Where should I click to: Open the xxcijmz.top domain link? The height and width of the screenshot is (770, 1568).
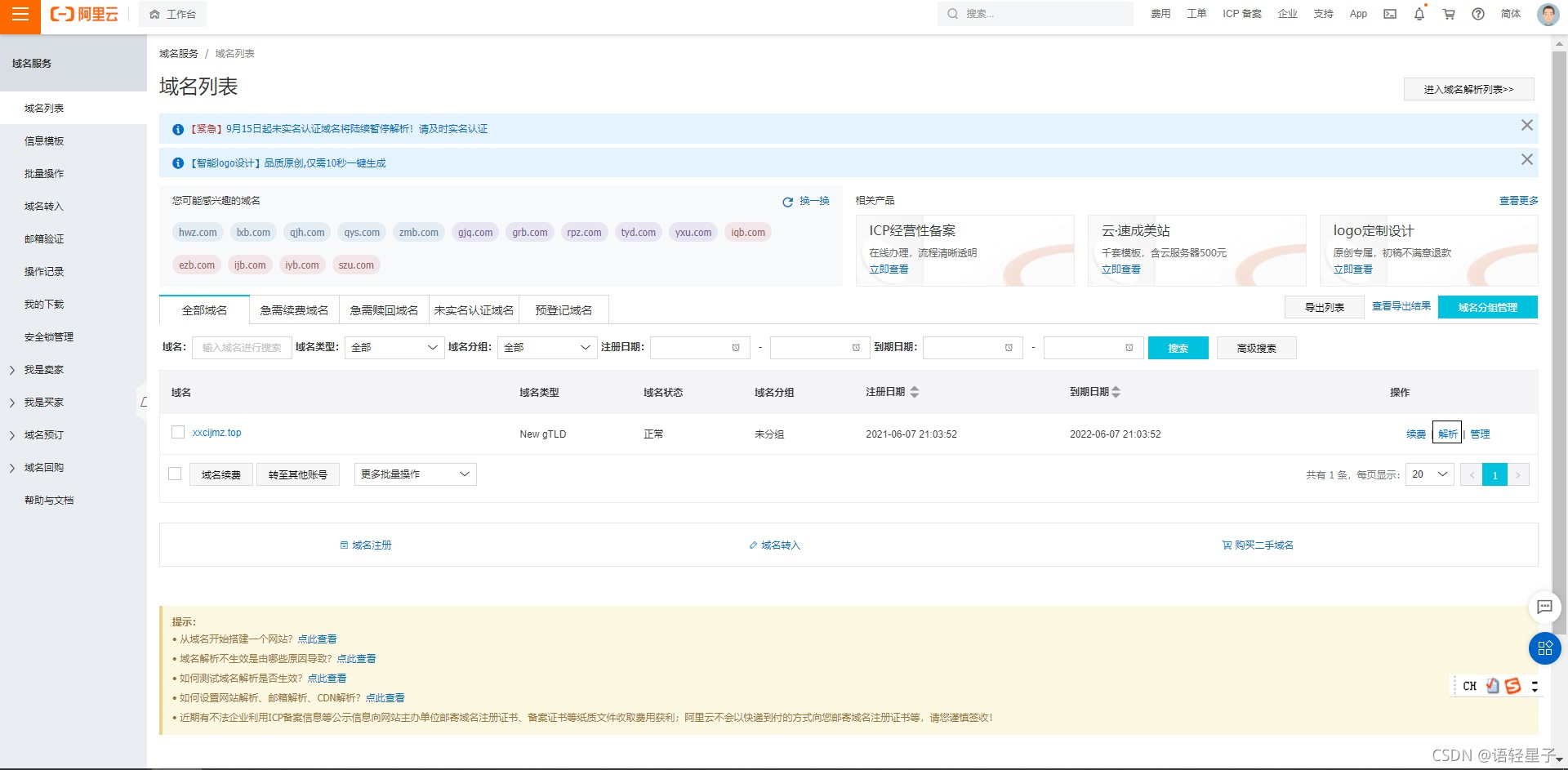[x=216, y=433]
